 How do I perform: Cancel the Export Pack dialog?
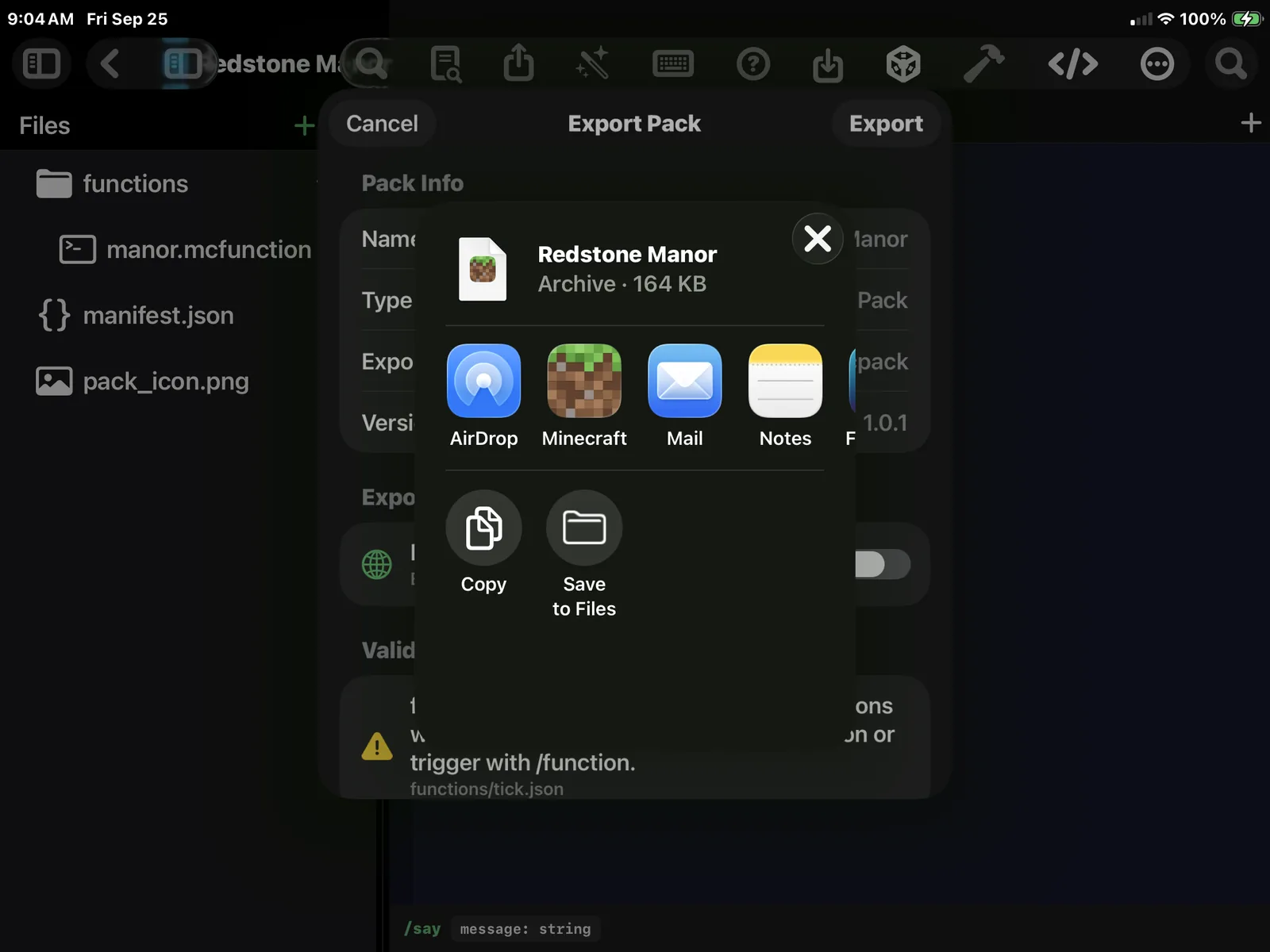[x=382, y=124]
